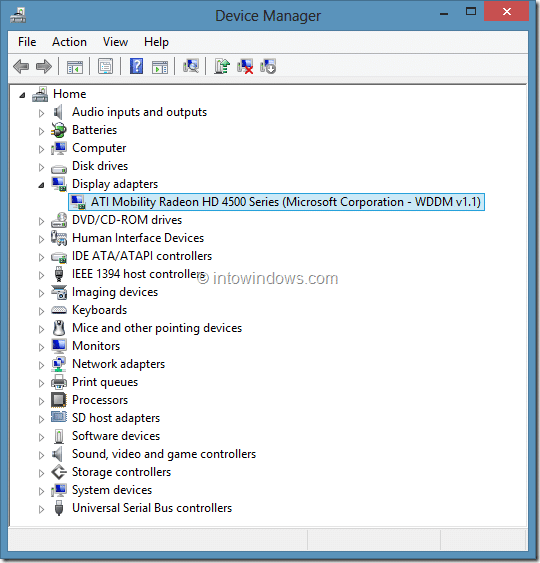Screen dimensions: 540x563
Task: Select the Disk drives label
Action: [100, 166]
